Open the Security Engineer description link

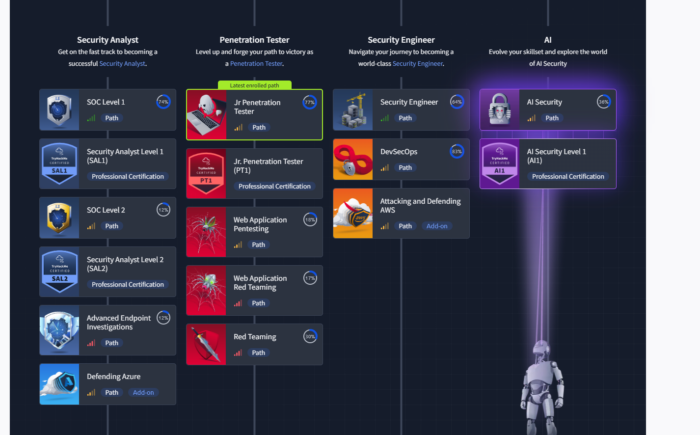point(417,63)
